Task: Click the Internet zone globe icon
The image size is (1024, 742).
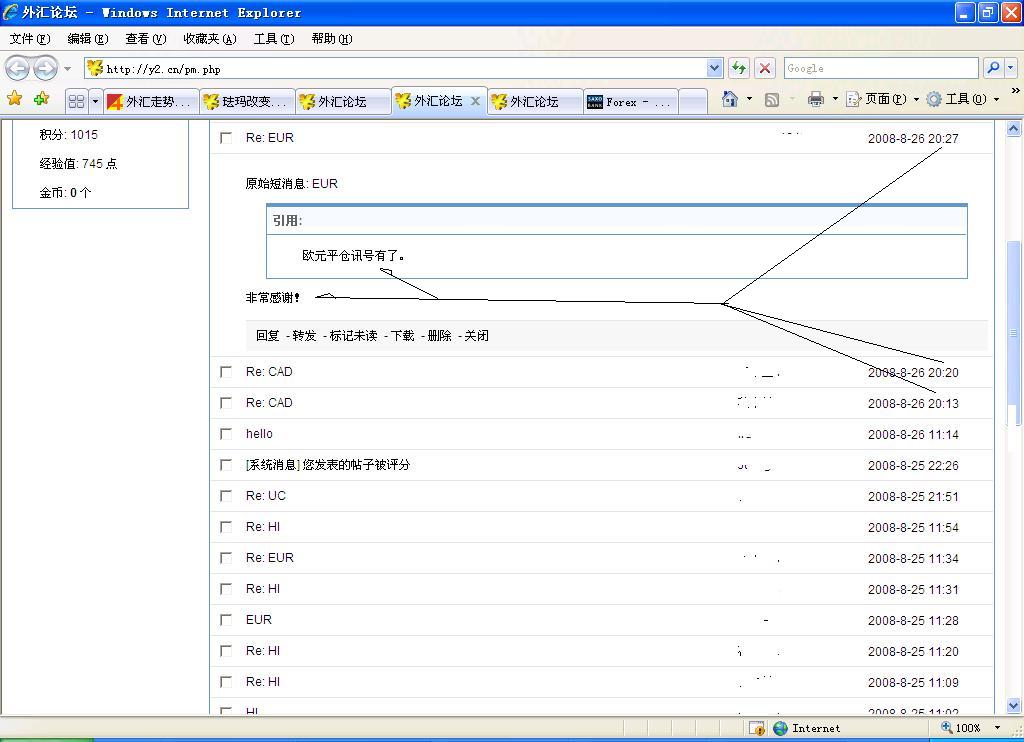Action: [x=780, y=728]
